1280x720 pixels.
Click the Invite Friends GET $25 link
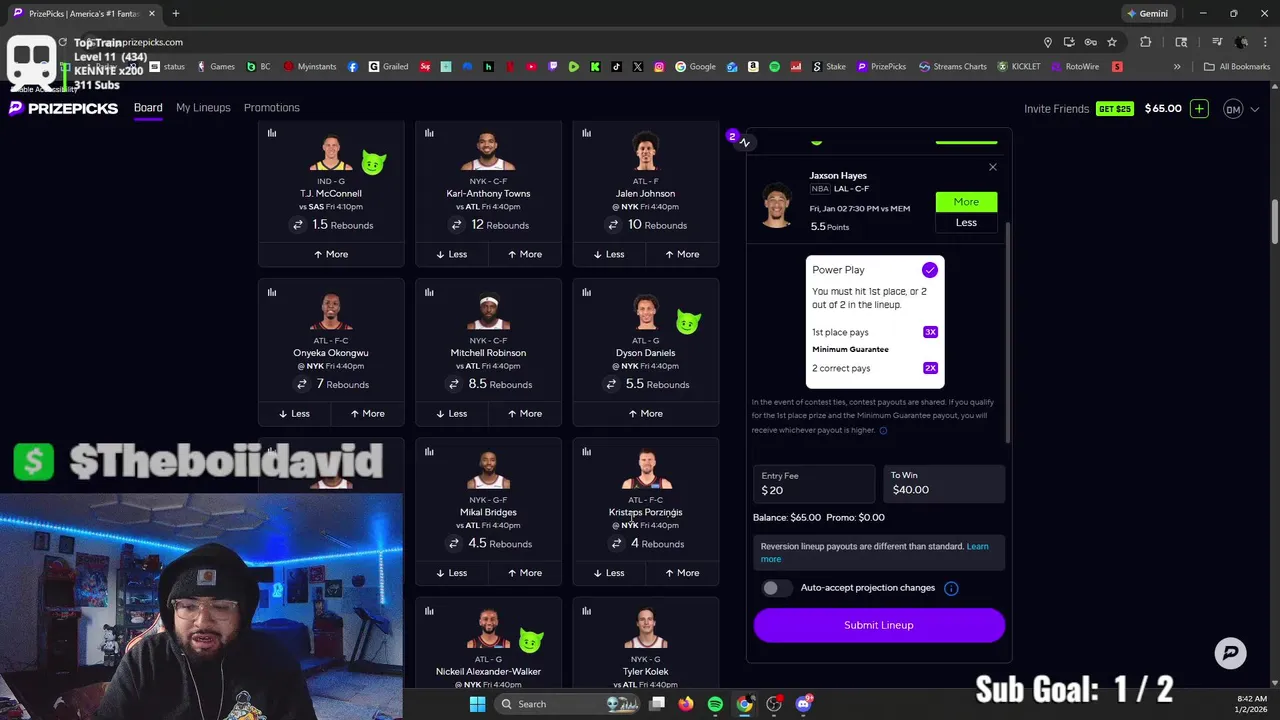(x=1078, y=109)
